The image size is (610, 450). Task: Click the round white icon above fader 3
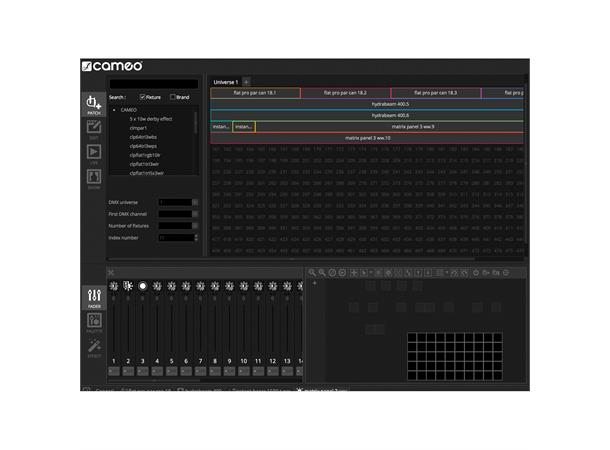tap(142, 286)
